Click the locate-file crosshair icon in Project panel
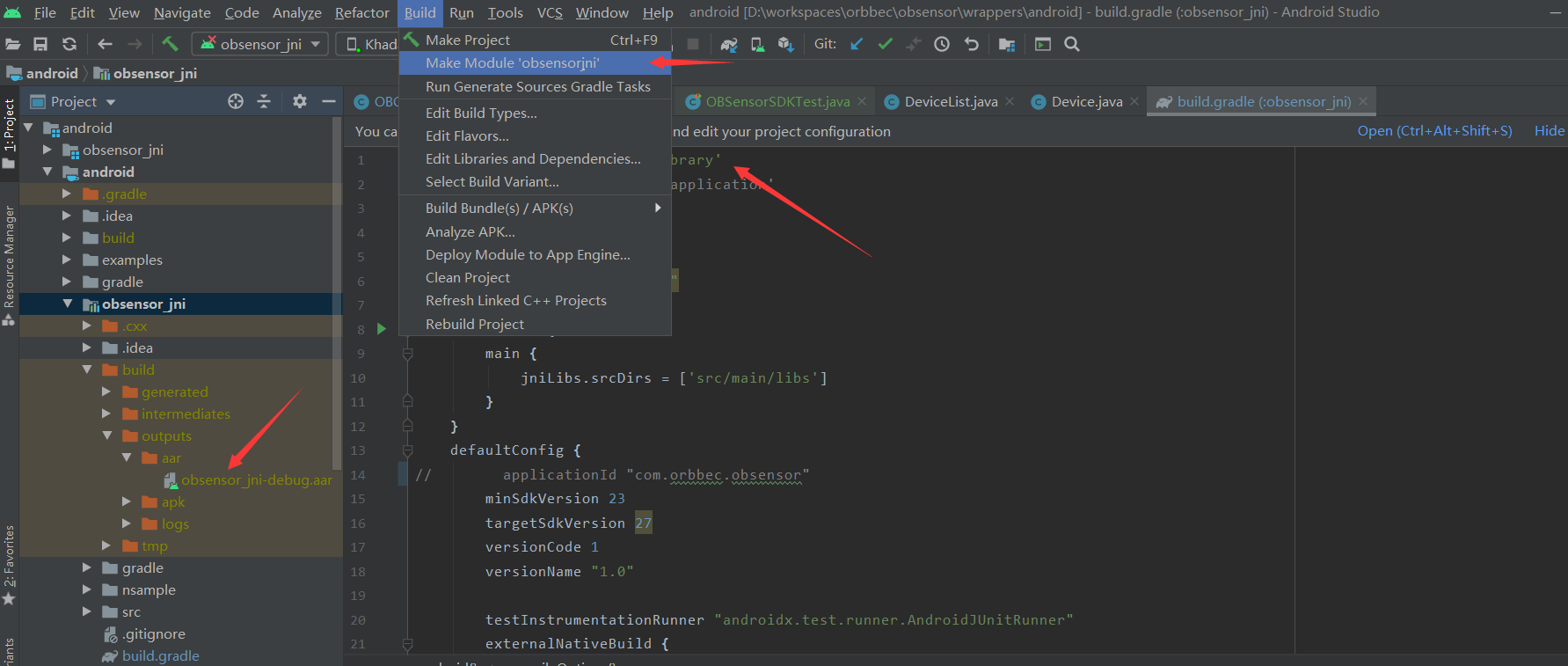Viewport: 1568px width, 666px height. click(x=236, y=101)
